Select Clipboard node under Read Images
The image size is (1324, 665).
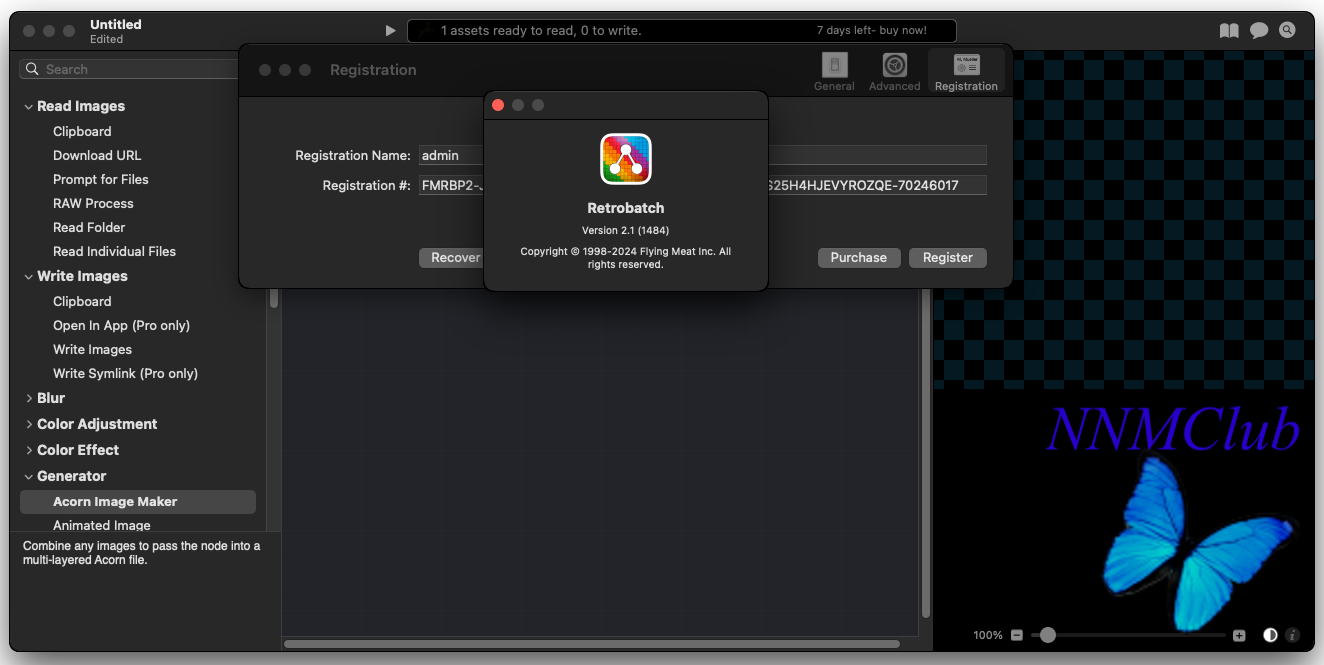click(82, 131)
